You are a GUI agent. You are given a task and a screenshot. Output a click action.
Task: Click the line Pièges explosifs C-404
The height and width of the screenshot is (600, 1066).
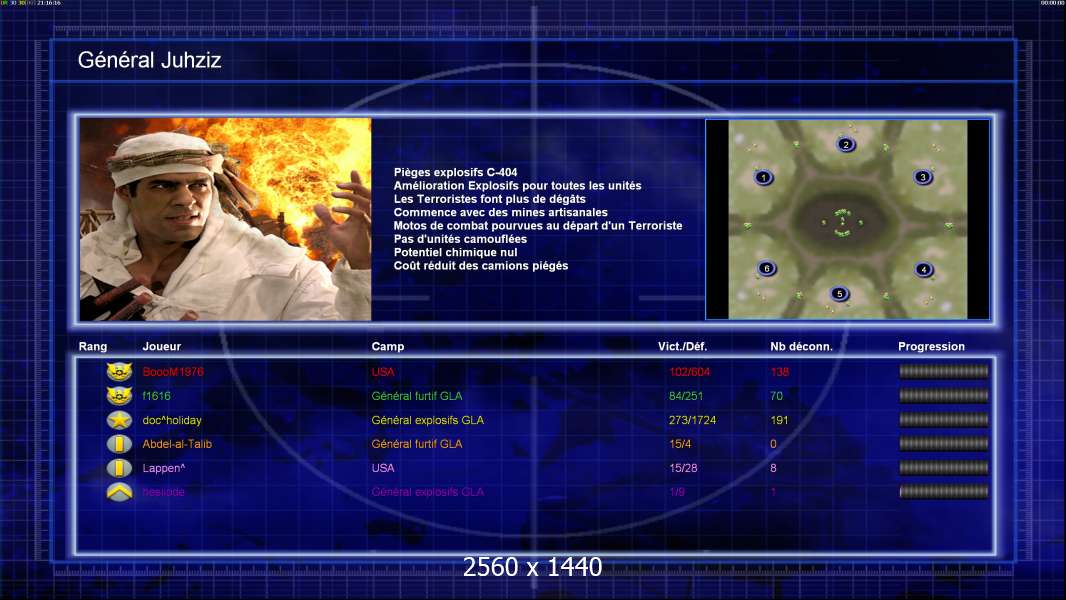(455, 172)
